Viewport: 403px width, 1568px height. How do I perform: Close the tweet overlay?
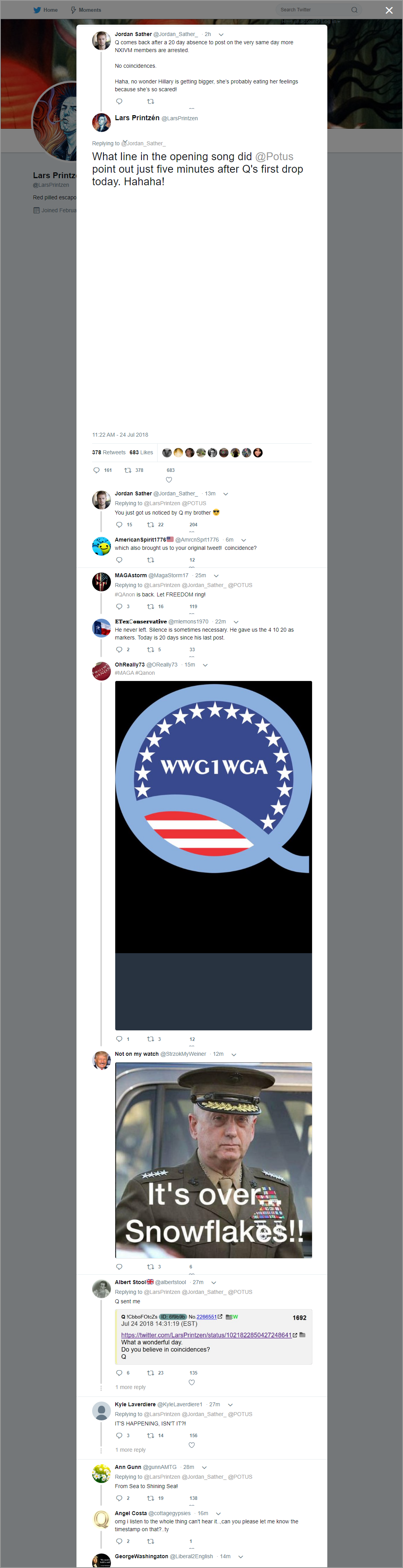point(389,10)
